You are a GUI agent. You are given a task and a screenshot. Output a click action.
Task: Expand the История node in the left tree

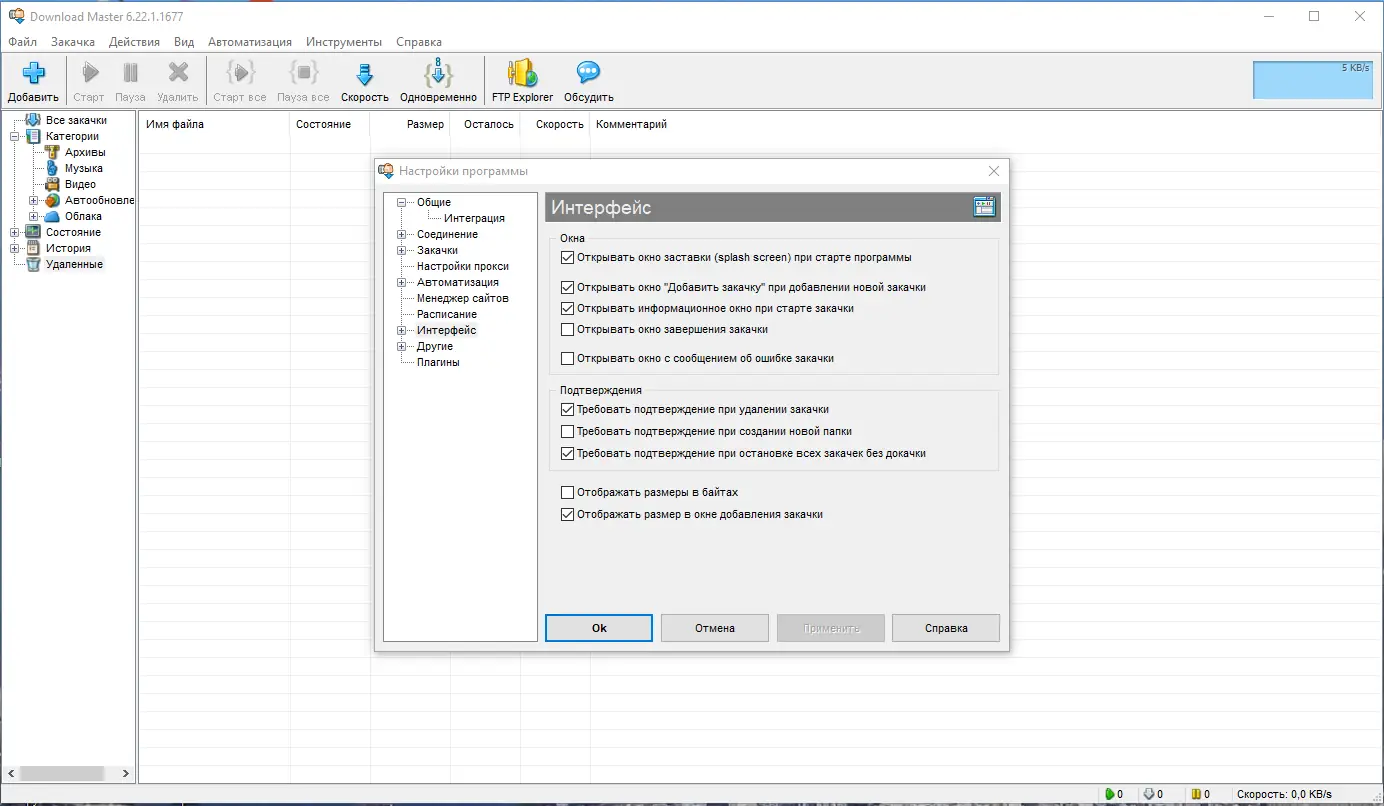pyautogui.click(x=15, y=248)
